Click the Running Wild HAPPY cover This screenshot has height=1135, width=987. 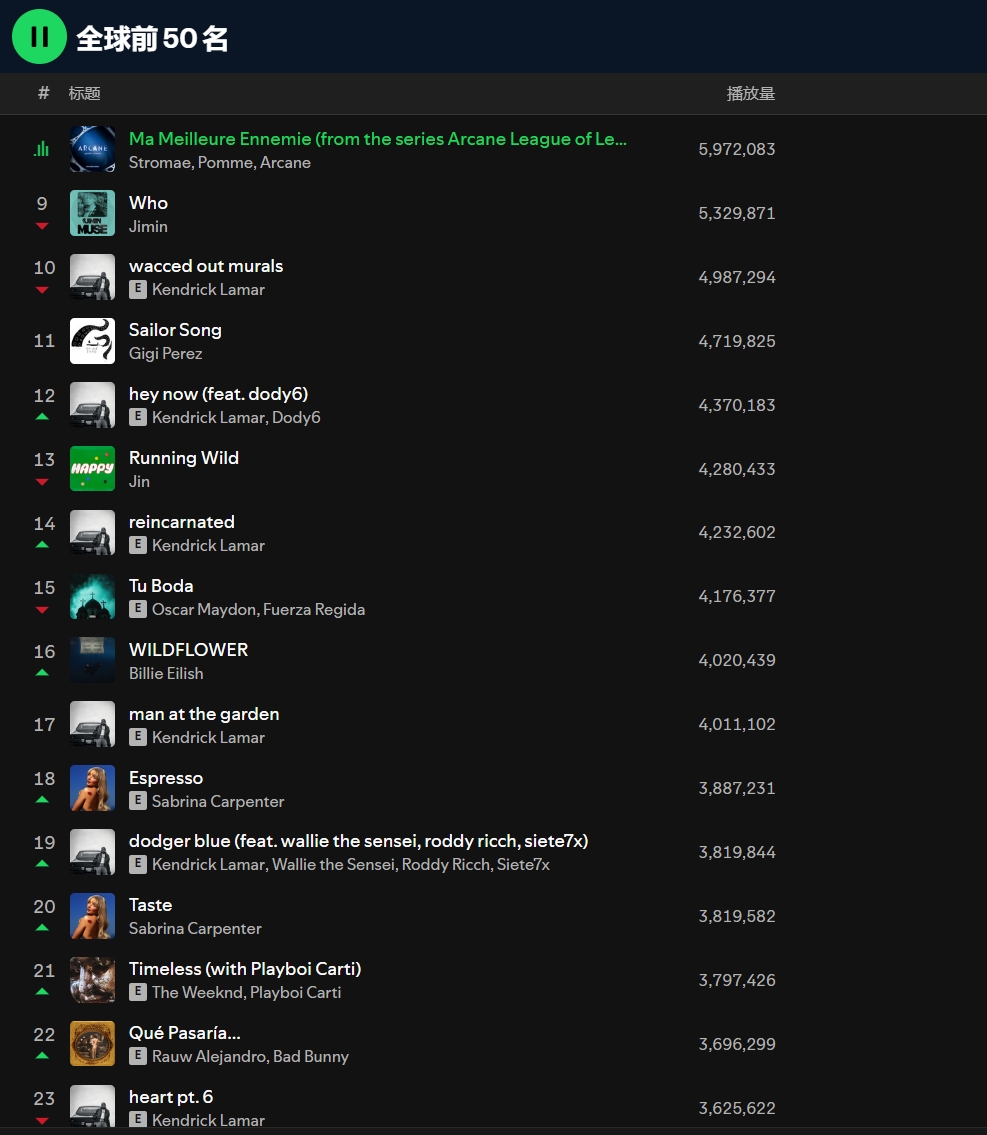click(92, 468)
